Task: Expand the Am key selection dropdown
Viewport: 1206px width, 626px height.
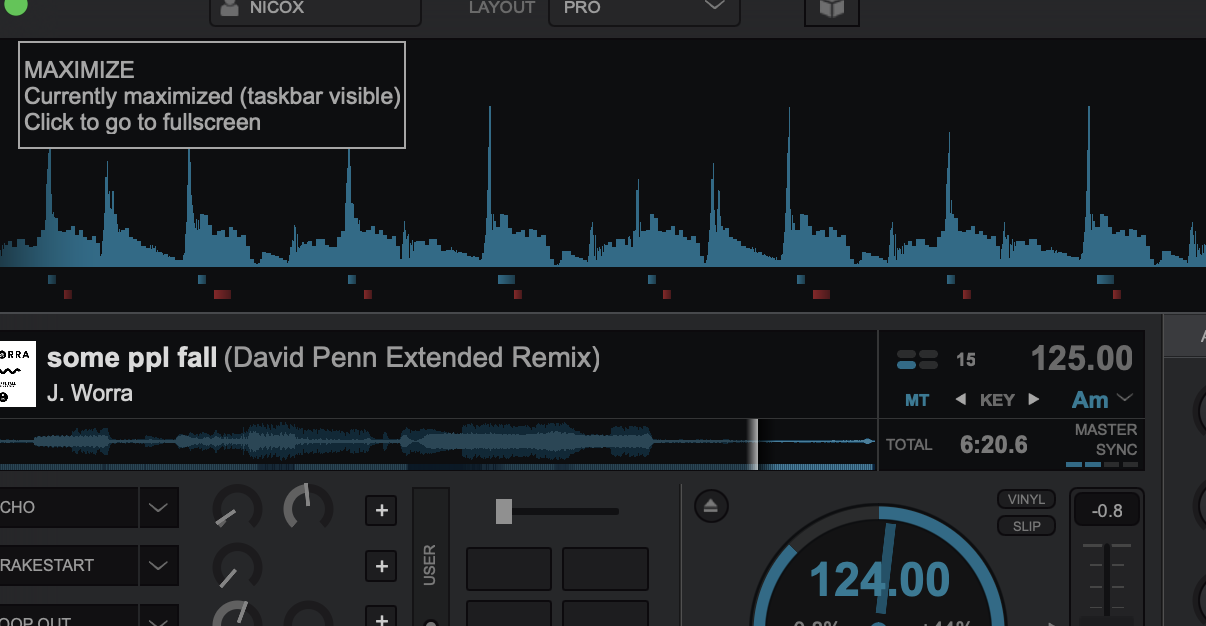Action: (x=1125, y=399)
